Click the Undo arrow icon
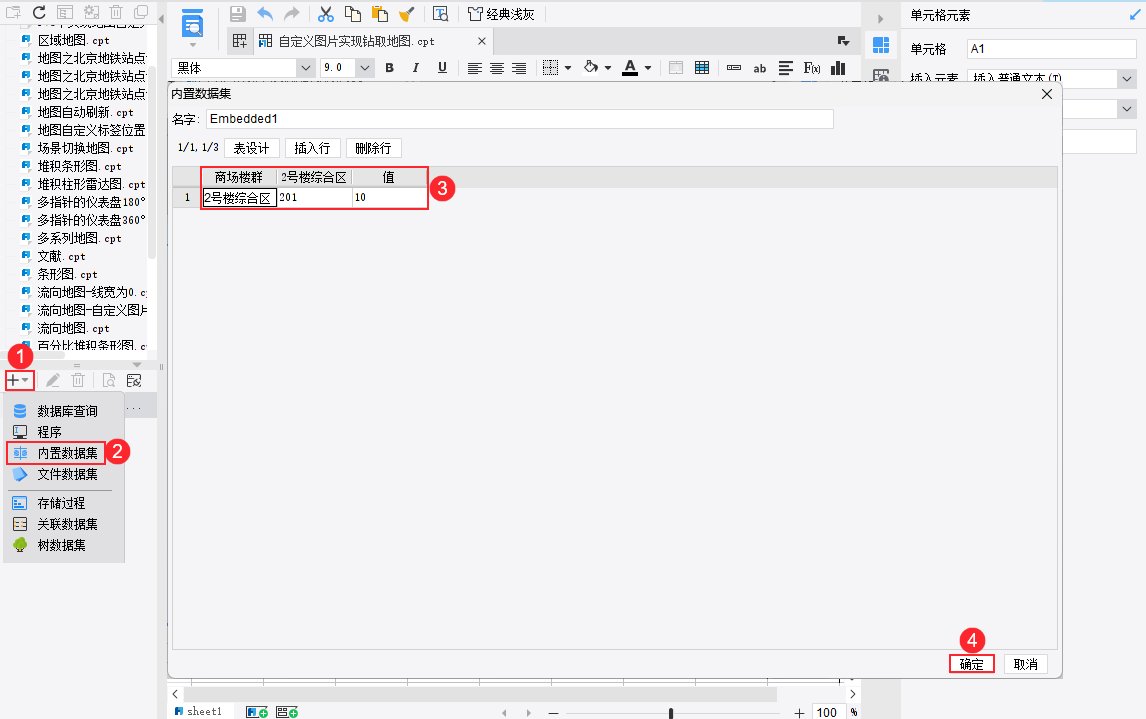This screenshot has width=1146, height=719. (265, 14)
